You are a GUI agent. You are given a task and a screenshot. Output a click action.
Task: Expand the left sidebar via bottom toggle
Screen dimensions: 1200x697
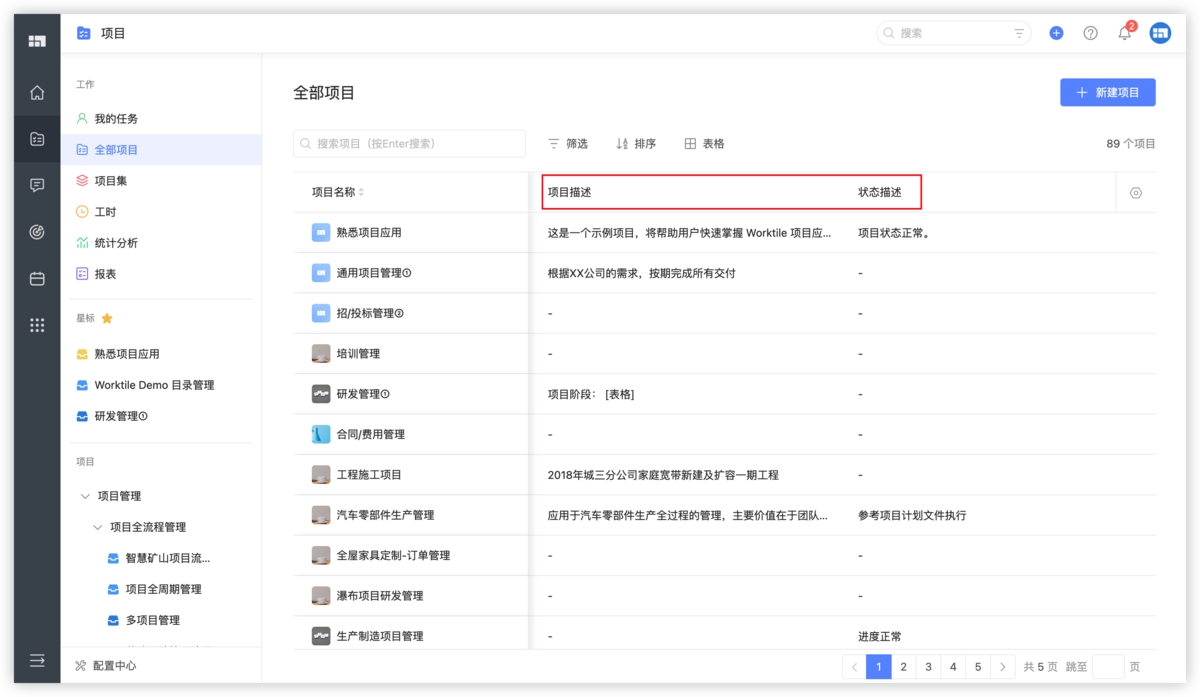coord(37,661)
